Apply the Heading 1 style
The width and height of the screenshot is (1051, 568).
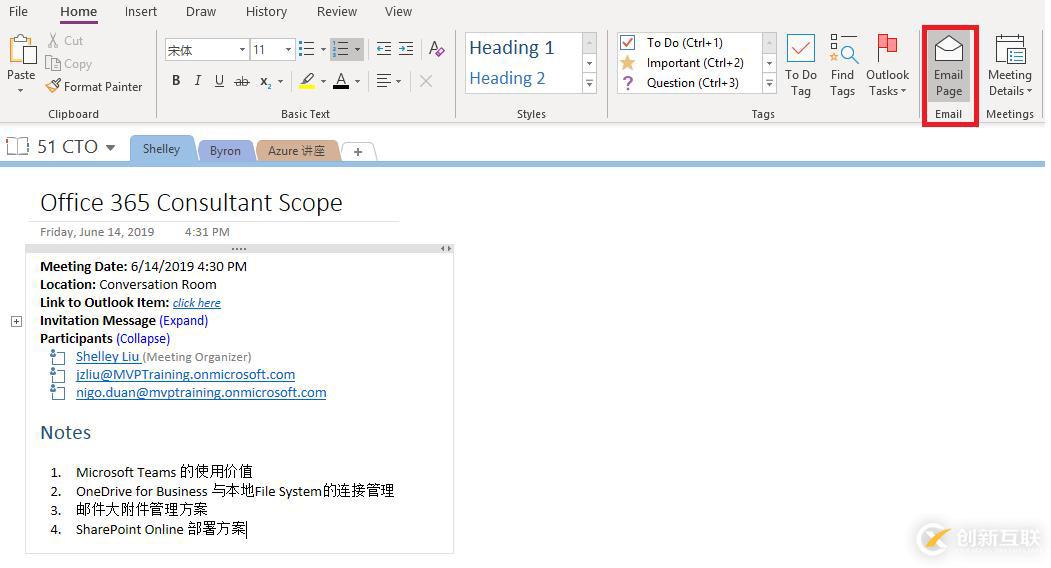coord(512,48)
